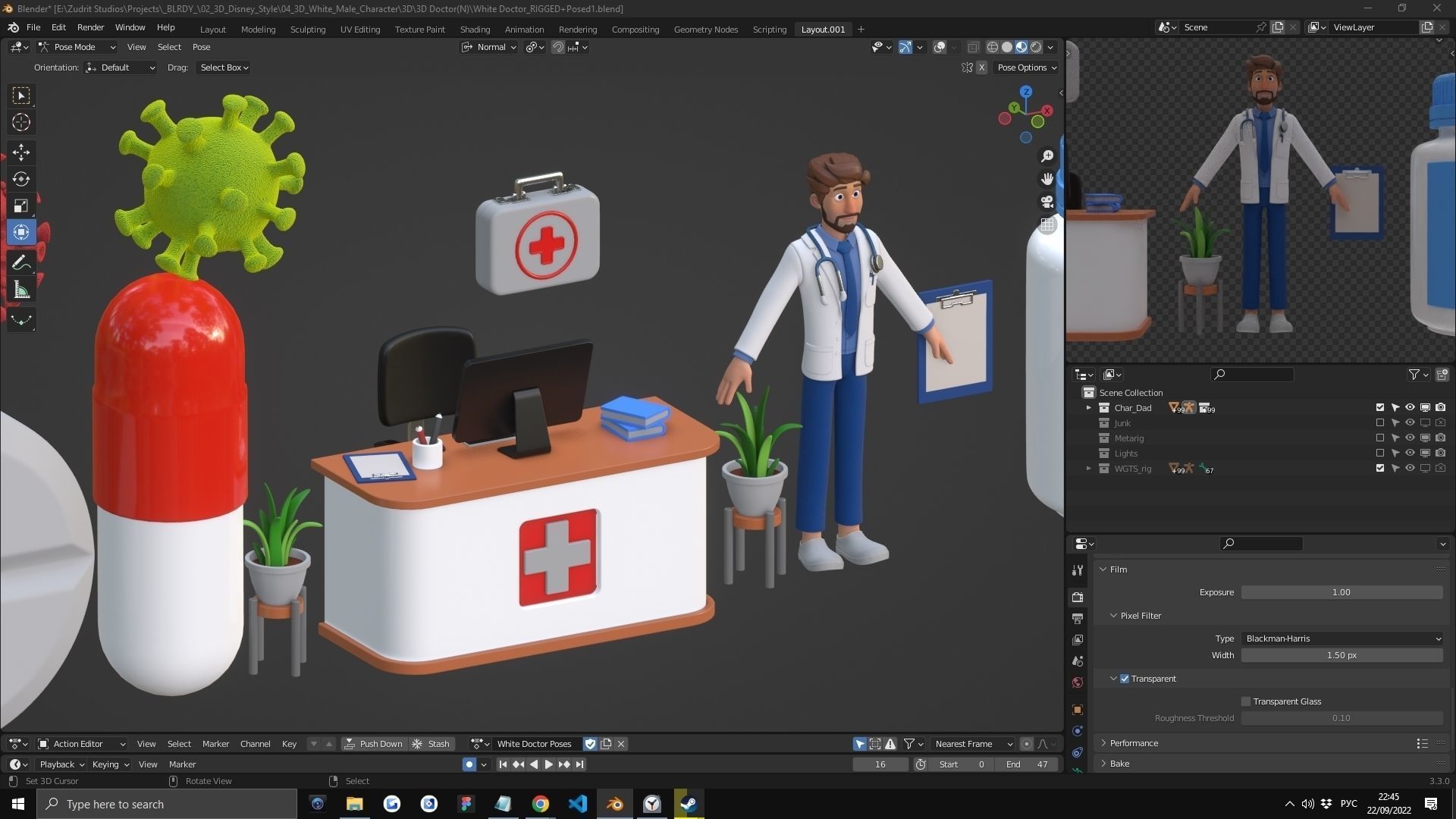Viewport: 1456px width, 819px height.
Task: Select the Measure tool
Action: click(21, 290)
